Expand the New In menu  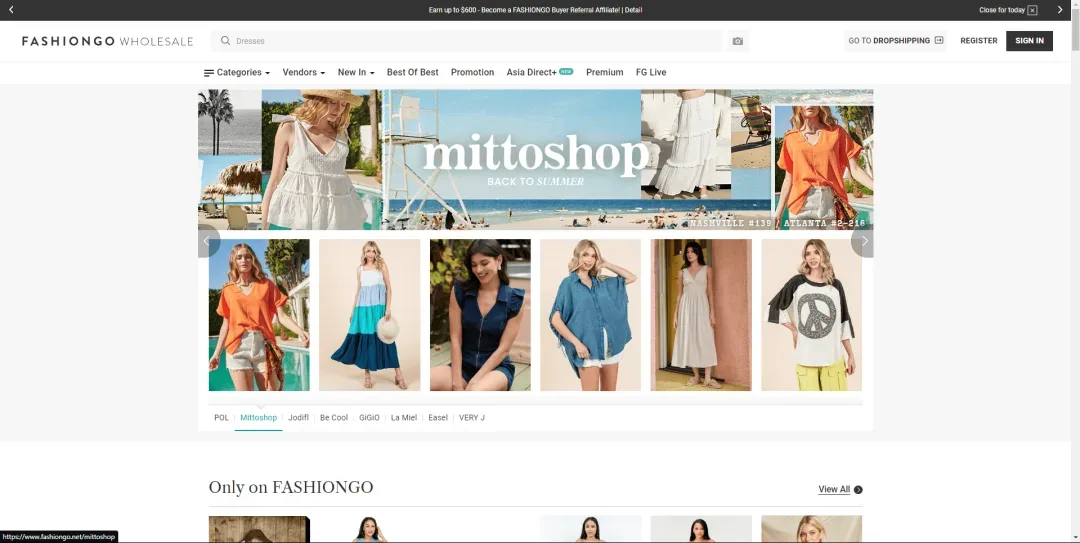click(355, 72)
